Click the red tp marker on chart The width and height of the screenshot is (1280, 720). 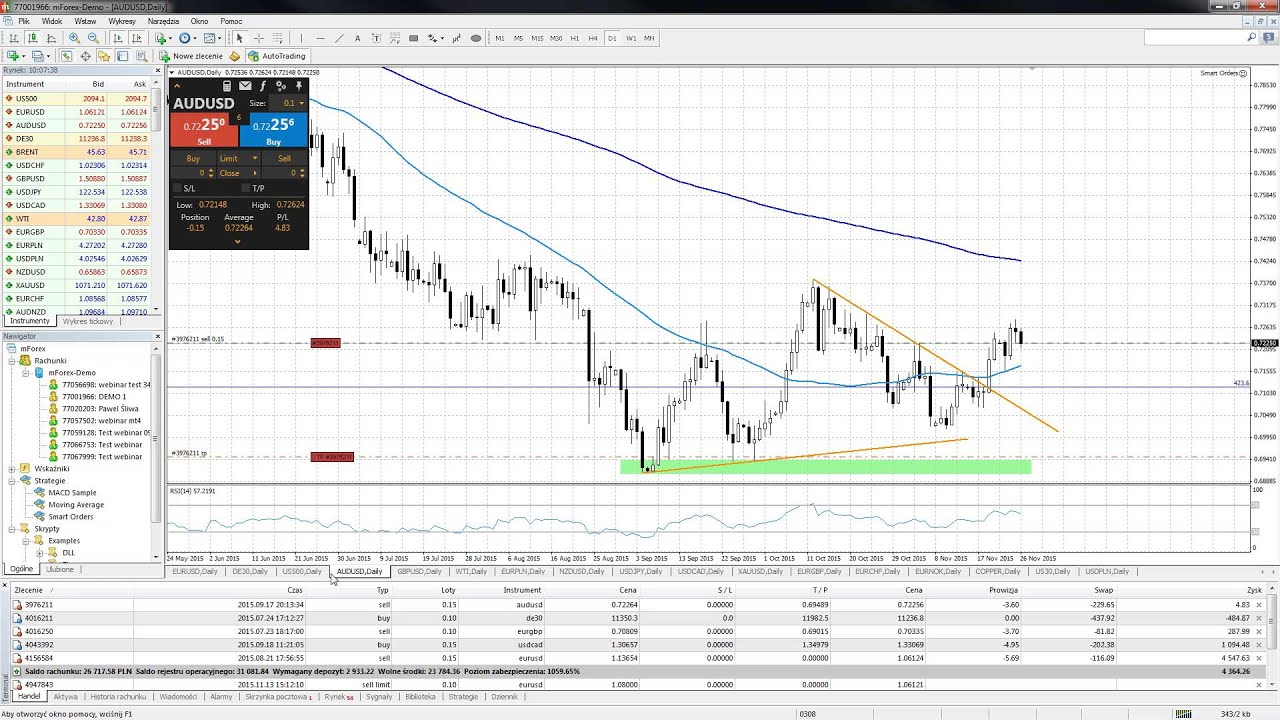pyautogui.click(x=332, y=457)
